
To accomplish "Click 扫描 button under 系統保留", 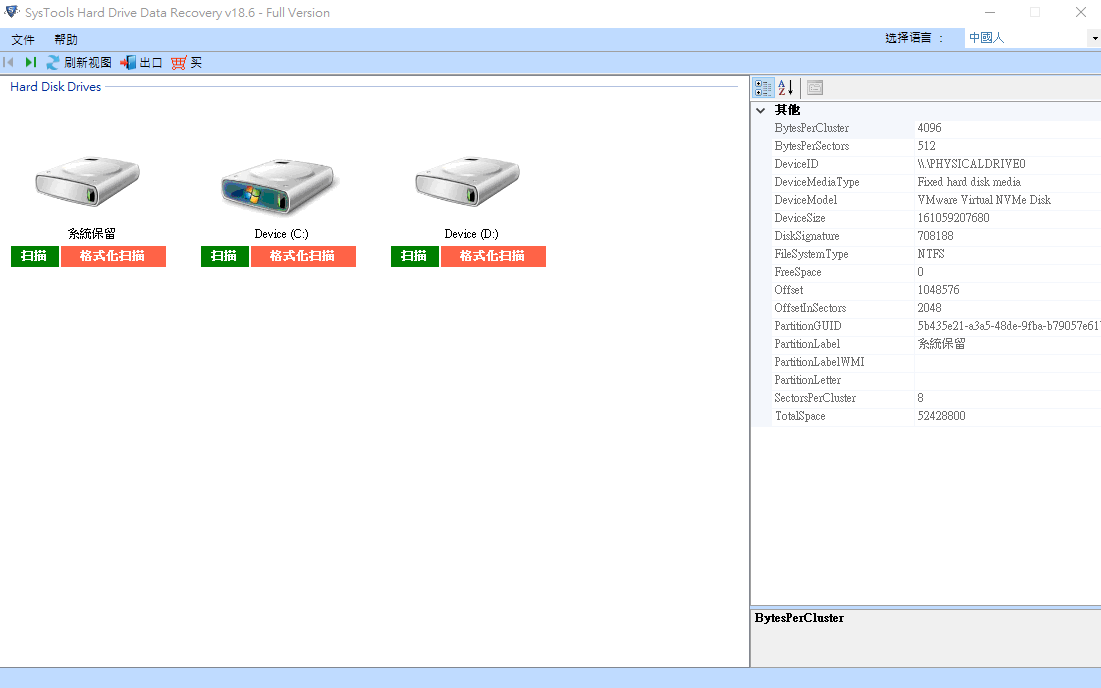I will (x=34, y=256).
